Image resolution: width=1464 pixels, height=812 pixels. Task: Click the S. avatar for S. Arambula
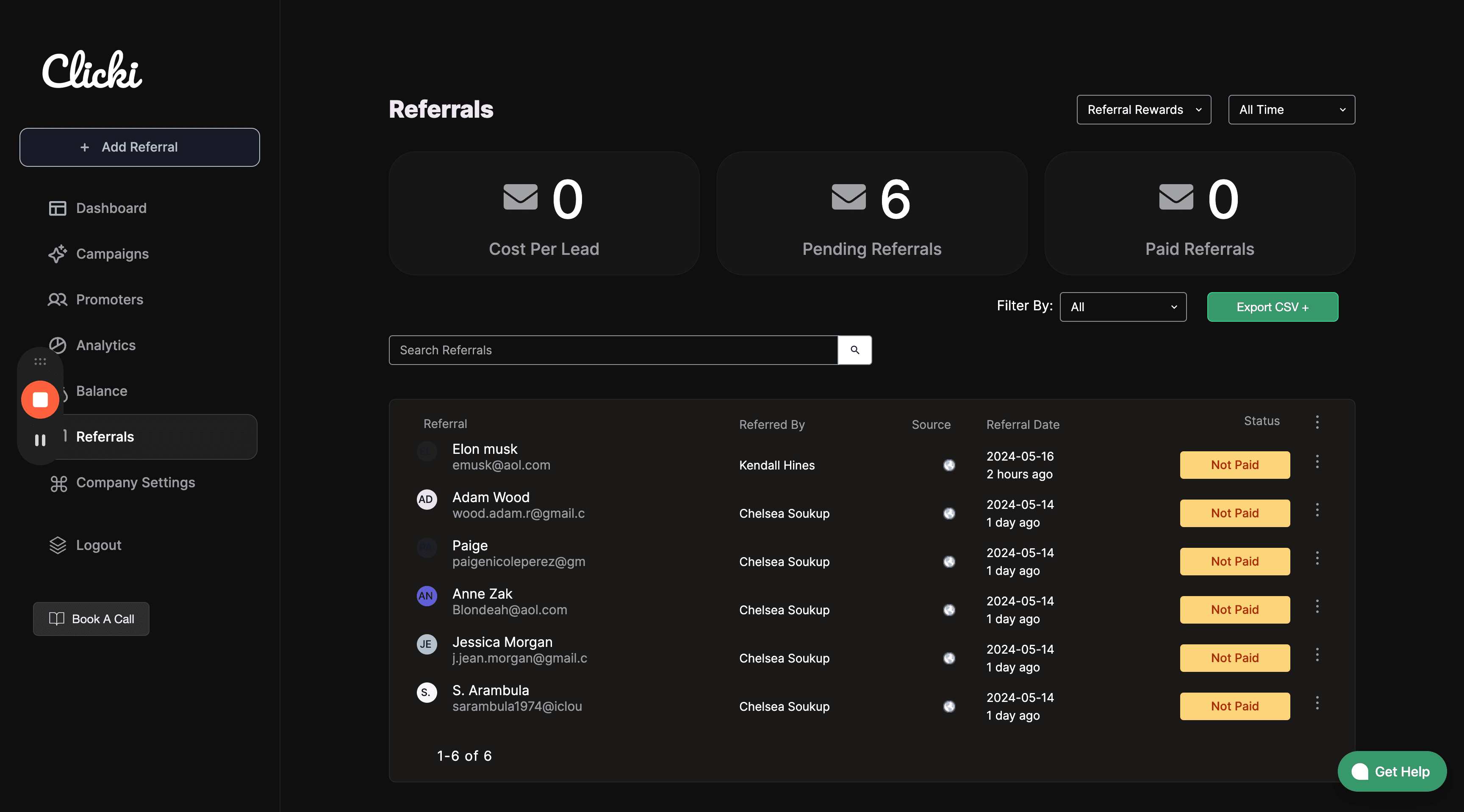[426, 692]
